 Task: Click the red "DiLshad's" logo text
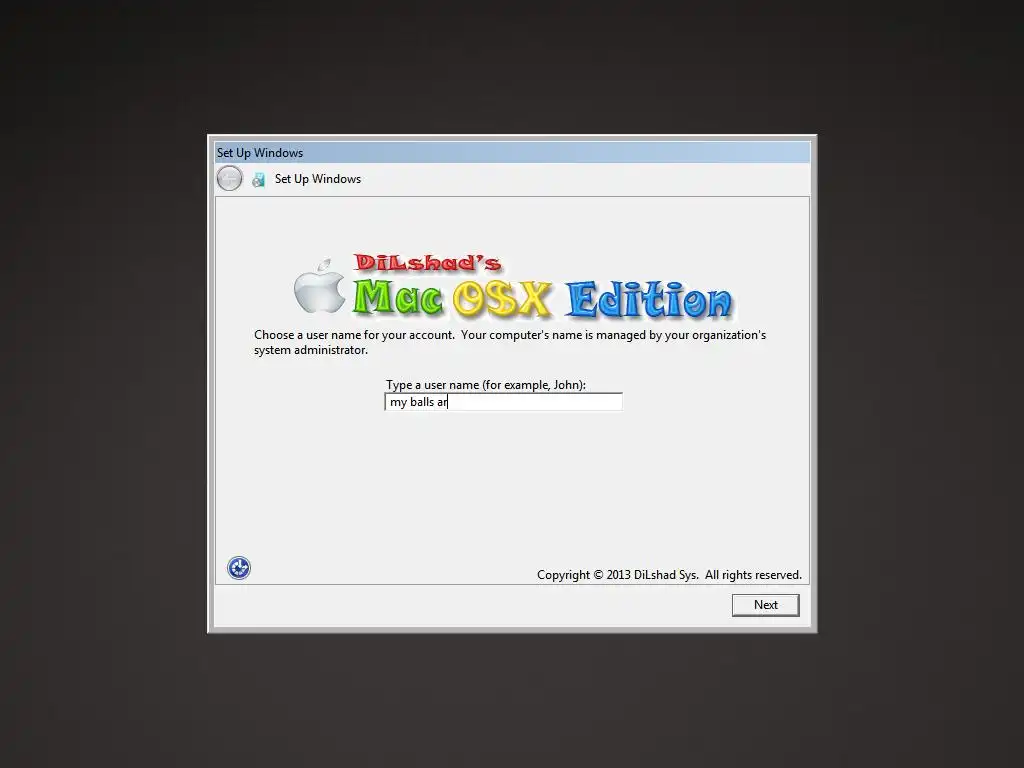pyautogui.click(x=427, y=263)
